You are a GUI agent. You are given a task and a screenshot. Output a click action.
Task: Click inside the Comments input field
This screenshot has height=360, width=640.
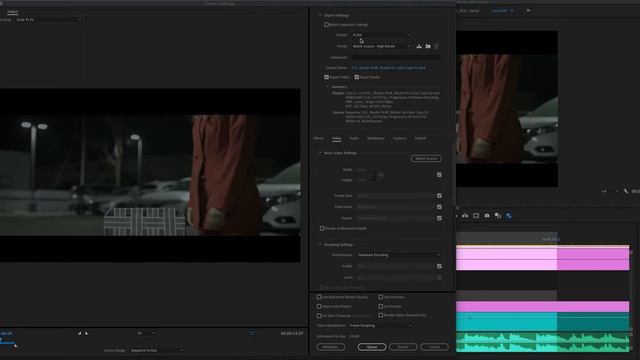click(396, 58)
